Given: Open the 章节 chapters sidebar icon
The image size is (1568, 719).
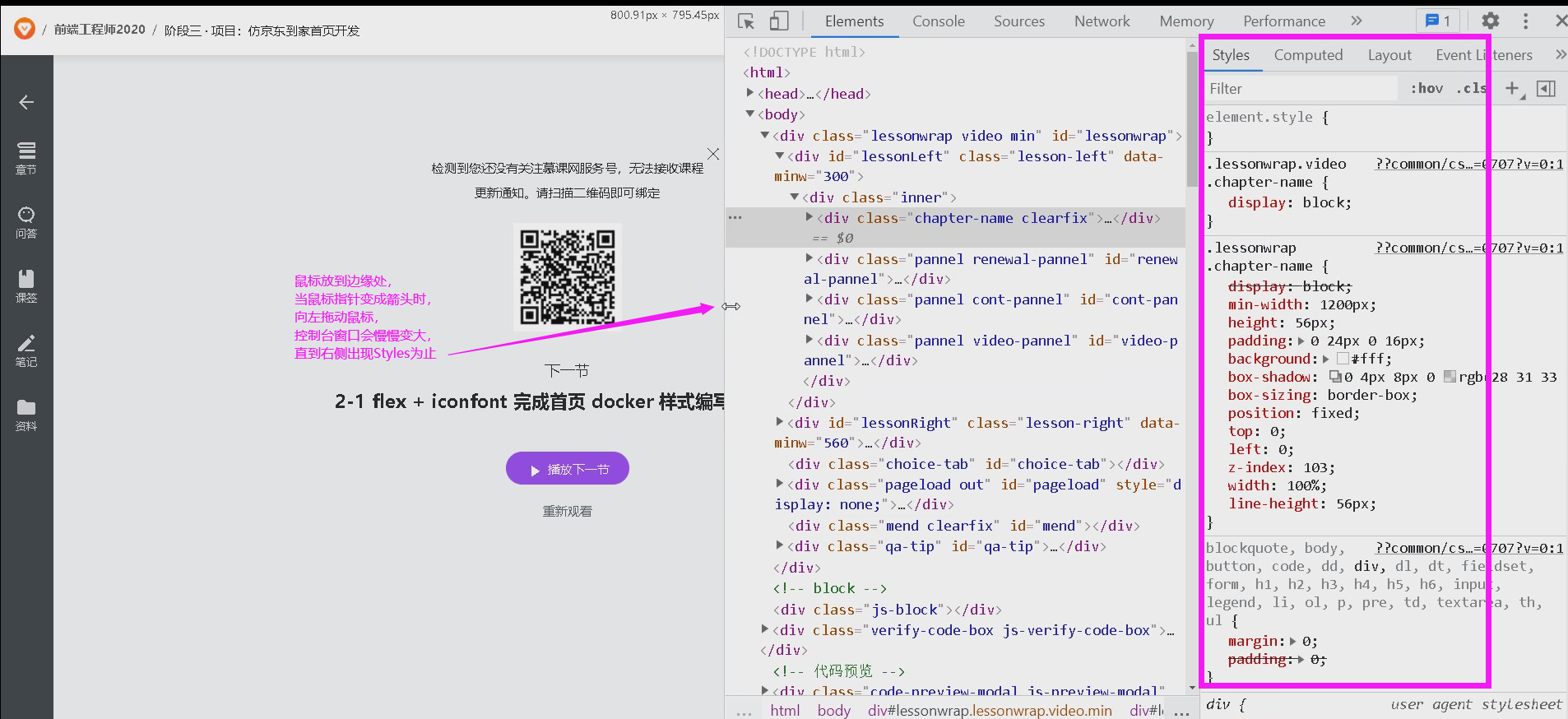Looking at the screenshot, I should 26,158.
